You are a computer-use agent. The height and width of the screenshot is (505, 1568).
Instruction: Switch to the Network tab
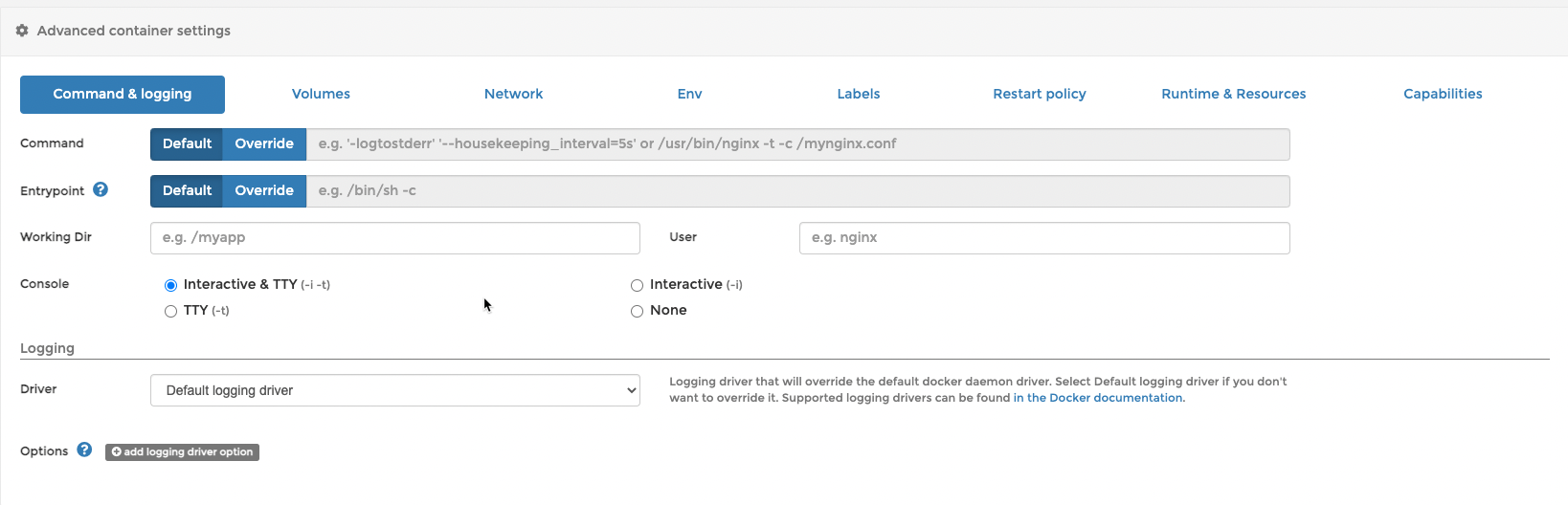[513, 94]
